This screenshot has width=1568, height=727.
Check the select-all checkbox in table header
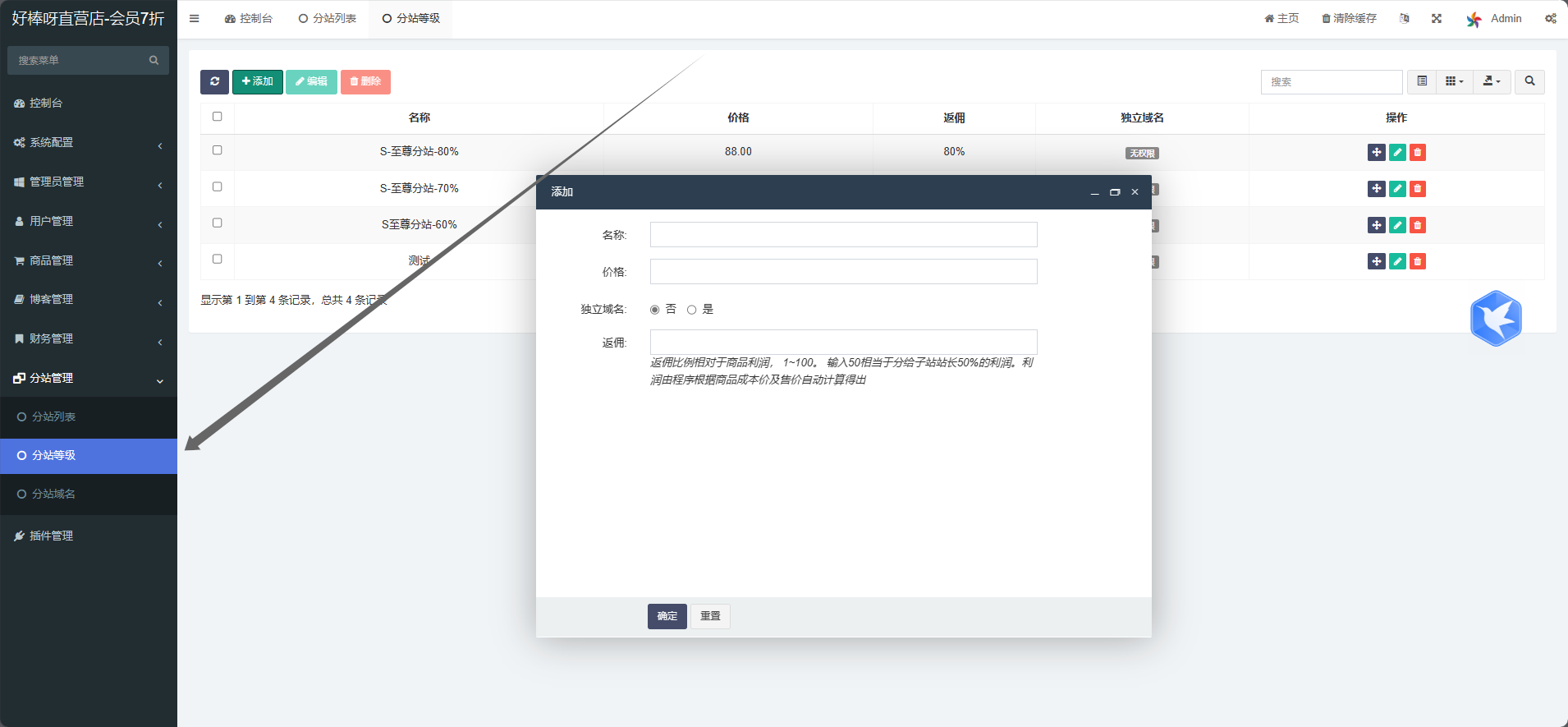(218, 117)
